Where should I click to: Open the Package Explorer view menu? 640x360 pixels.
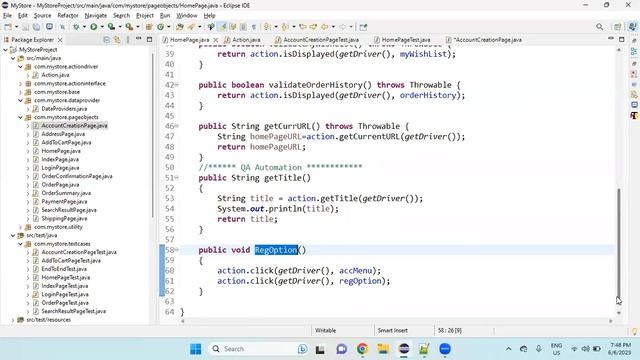[128, 40]
